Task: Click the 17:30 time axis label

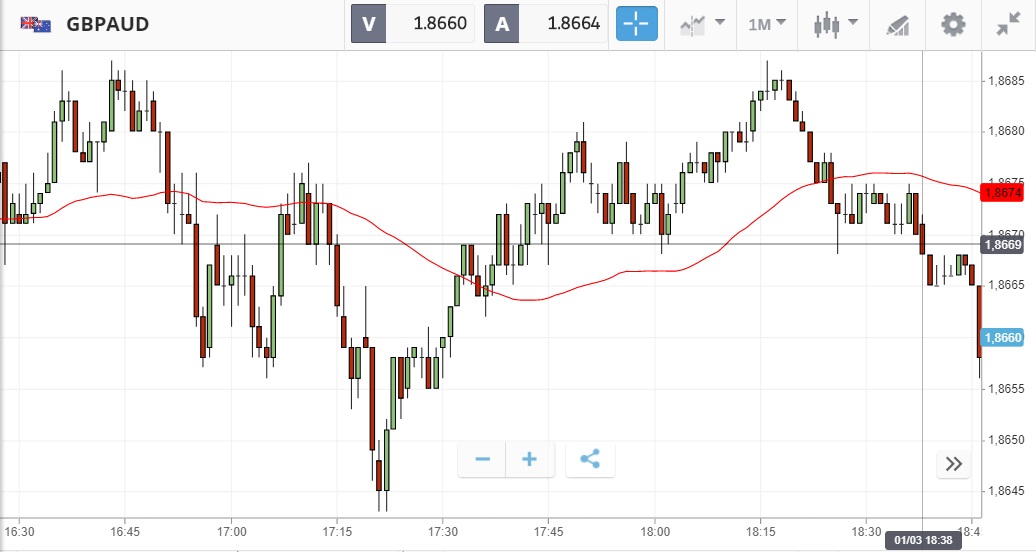Action: [443, 531]
